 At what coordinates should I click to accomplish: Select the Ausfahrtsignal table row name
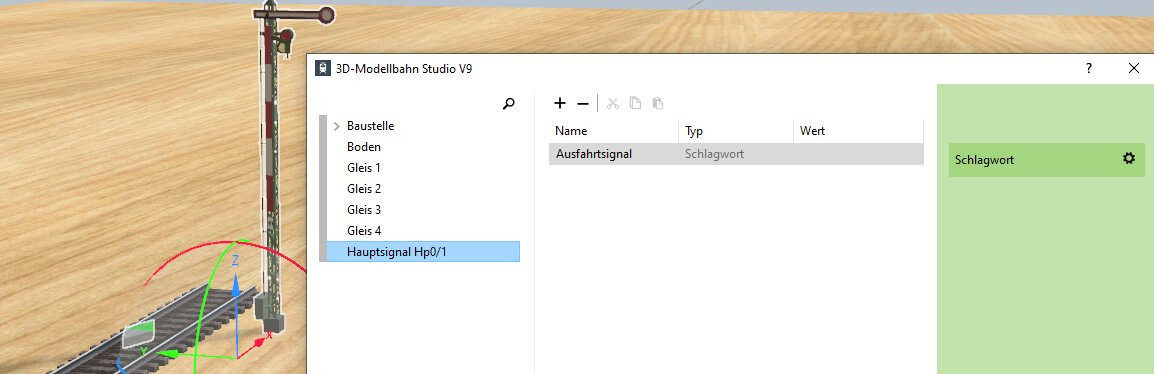click(x=593, y=154)
